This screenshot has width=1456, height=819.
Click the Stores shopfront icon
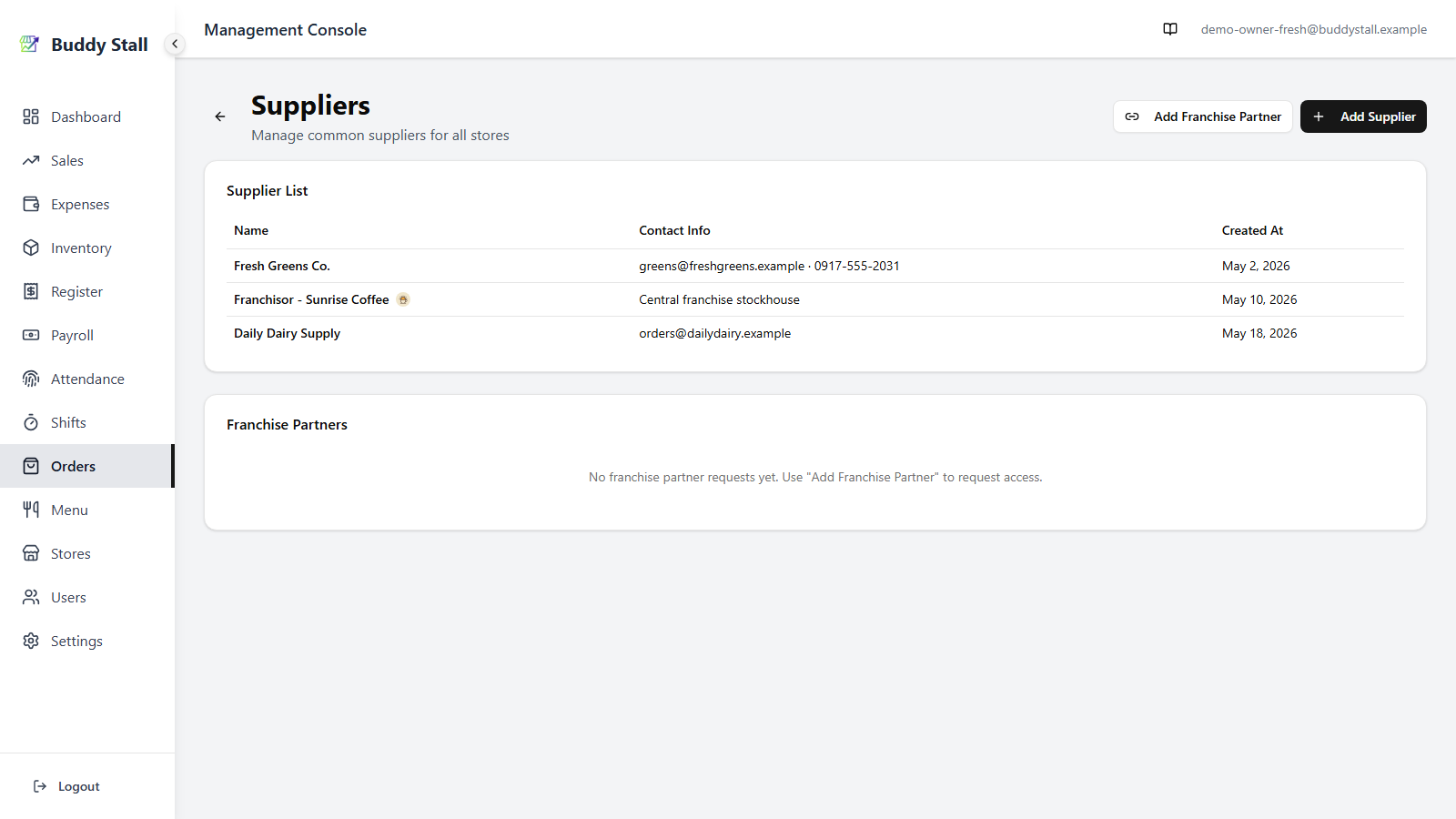pyautogui.click(x=31, y=553)
